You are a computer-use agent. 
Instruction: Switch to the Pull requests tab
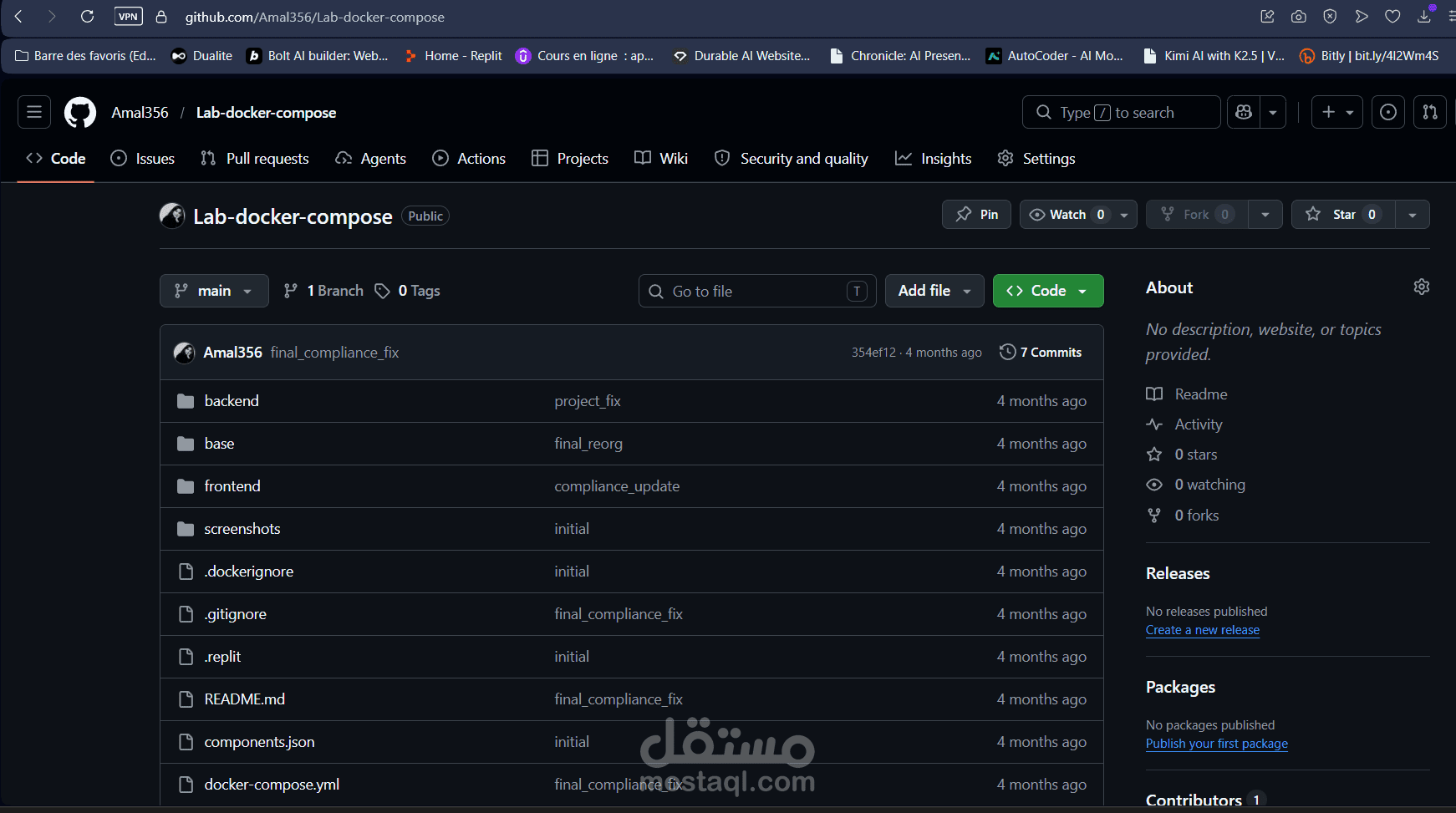255,159
